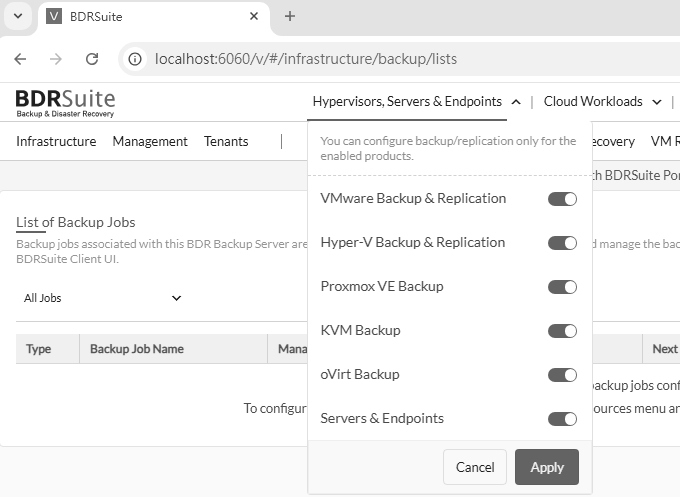Click the Proxmox VE Backup label
The height and width of the screenshot is (497, 680).
click(382, 286)
